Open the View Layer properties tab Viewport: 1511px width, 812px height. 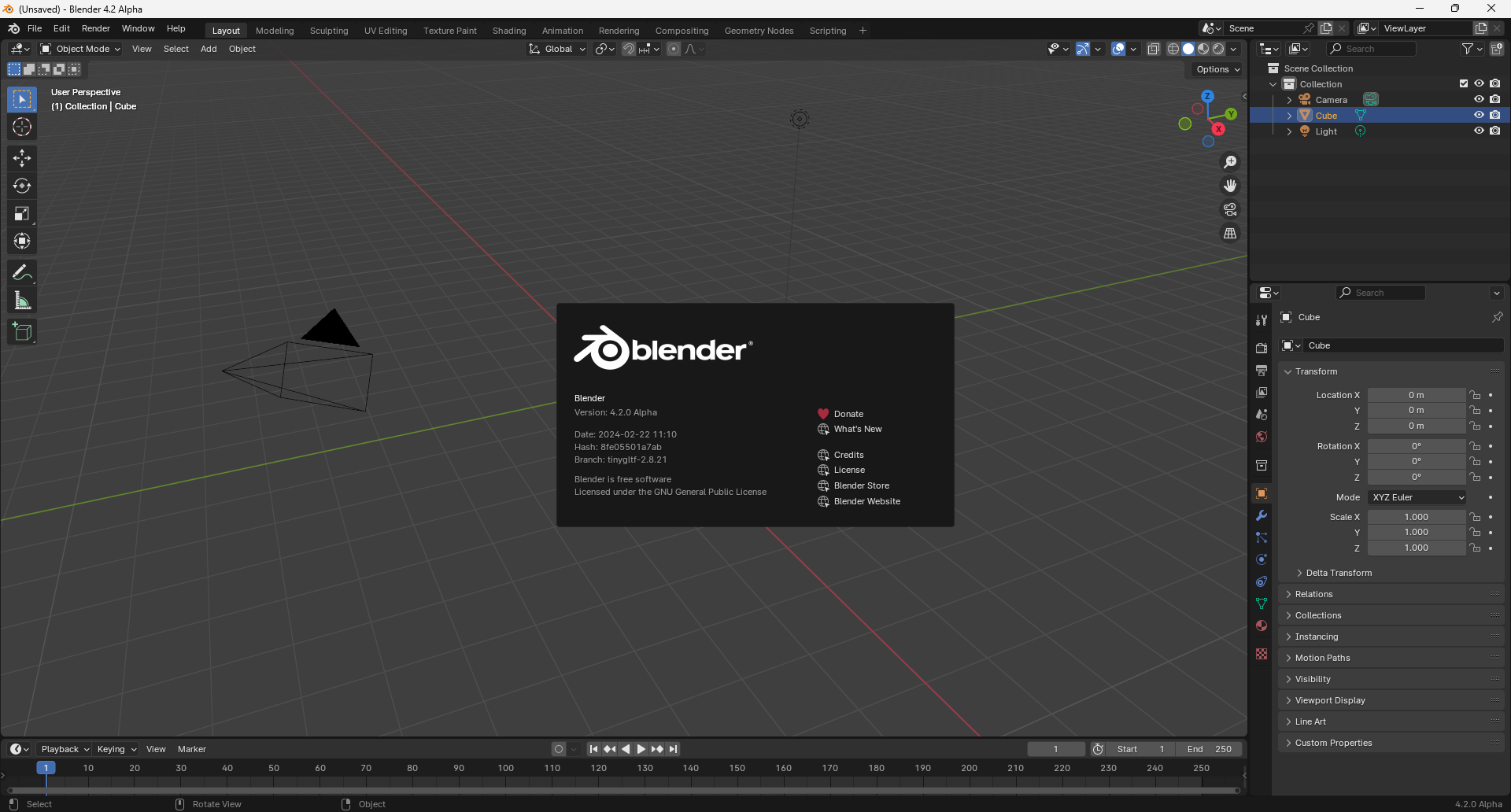pyautogui.click(x=1262, y=392)
